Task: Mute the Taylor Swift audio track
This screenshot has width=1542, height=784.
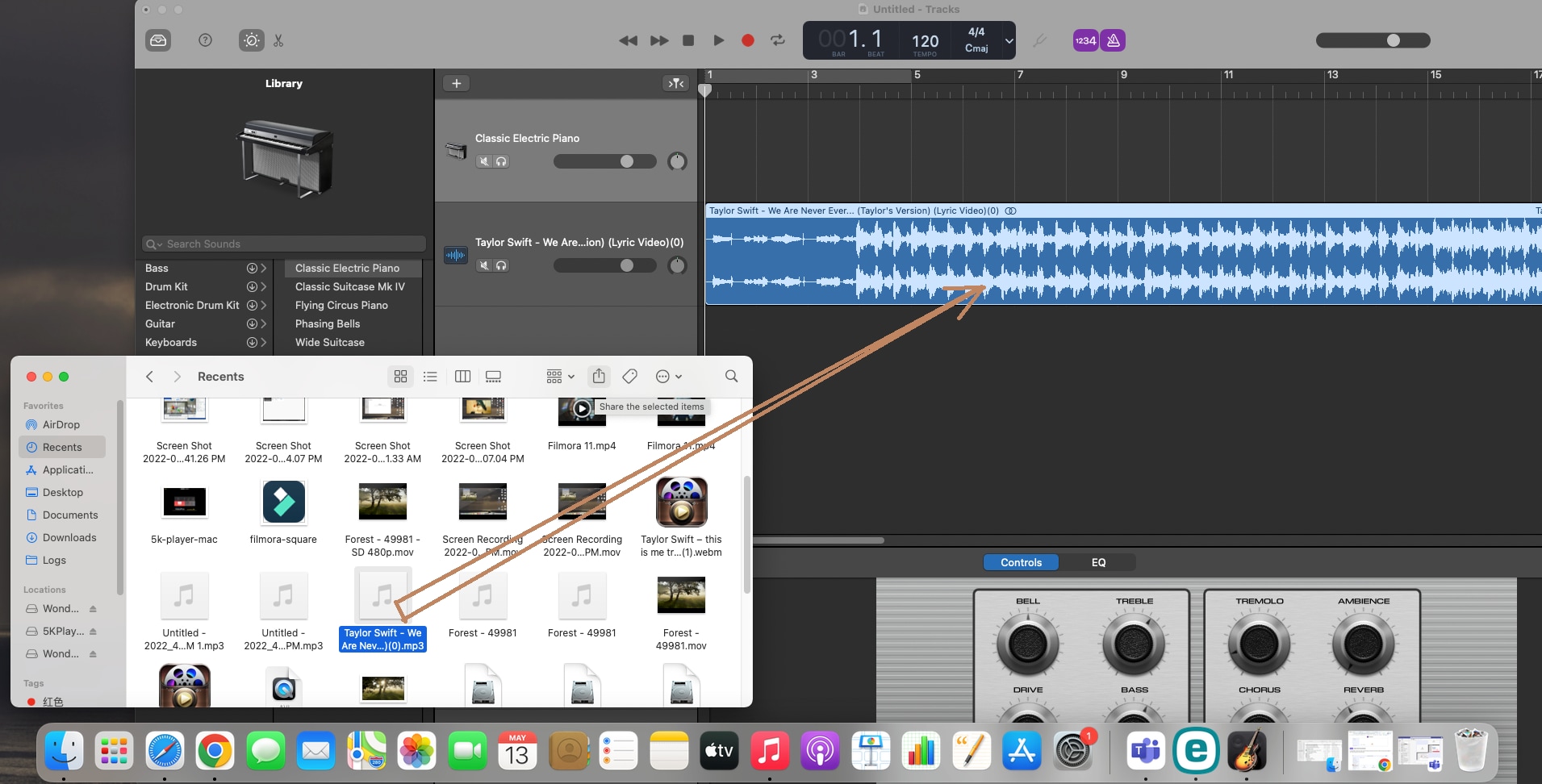Action: tap(484, 265)
